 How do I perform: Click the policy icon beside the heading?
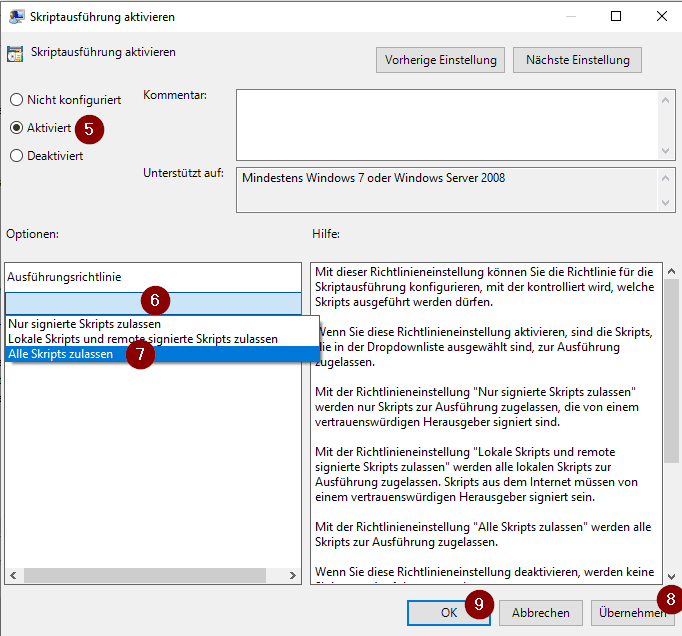tap(15, 54)
